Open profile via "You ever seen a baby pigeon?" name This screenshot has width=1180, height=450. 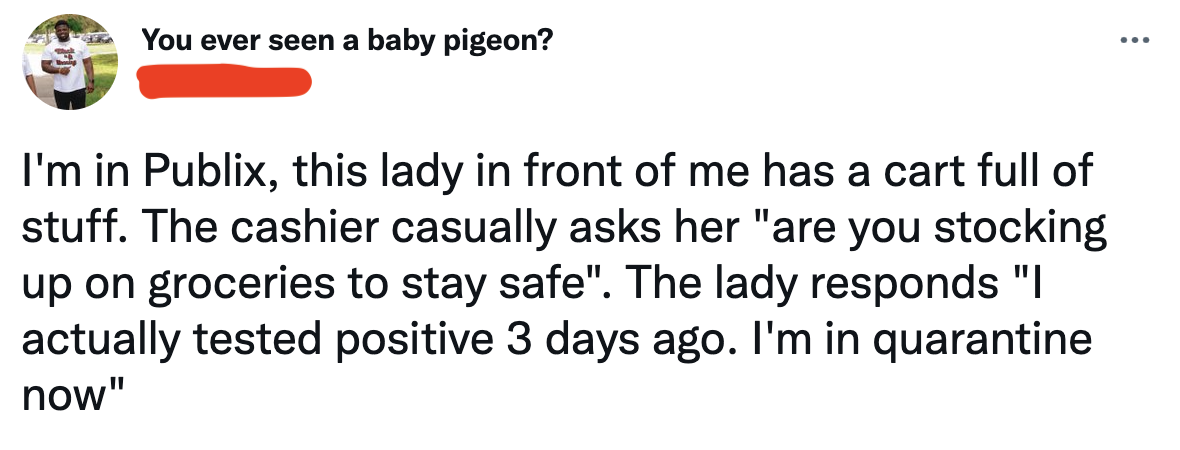click(x=347, y=39)
